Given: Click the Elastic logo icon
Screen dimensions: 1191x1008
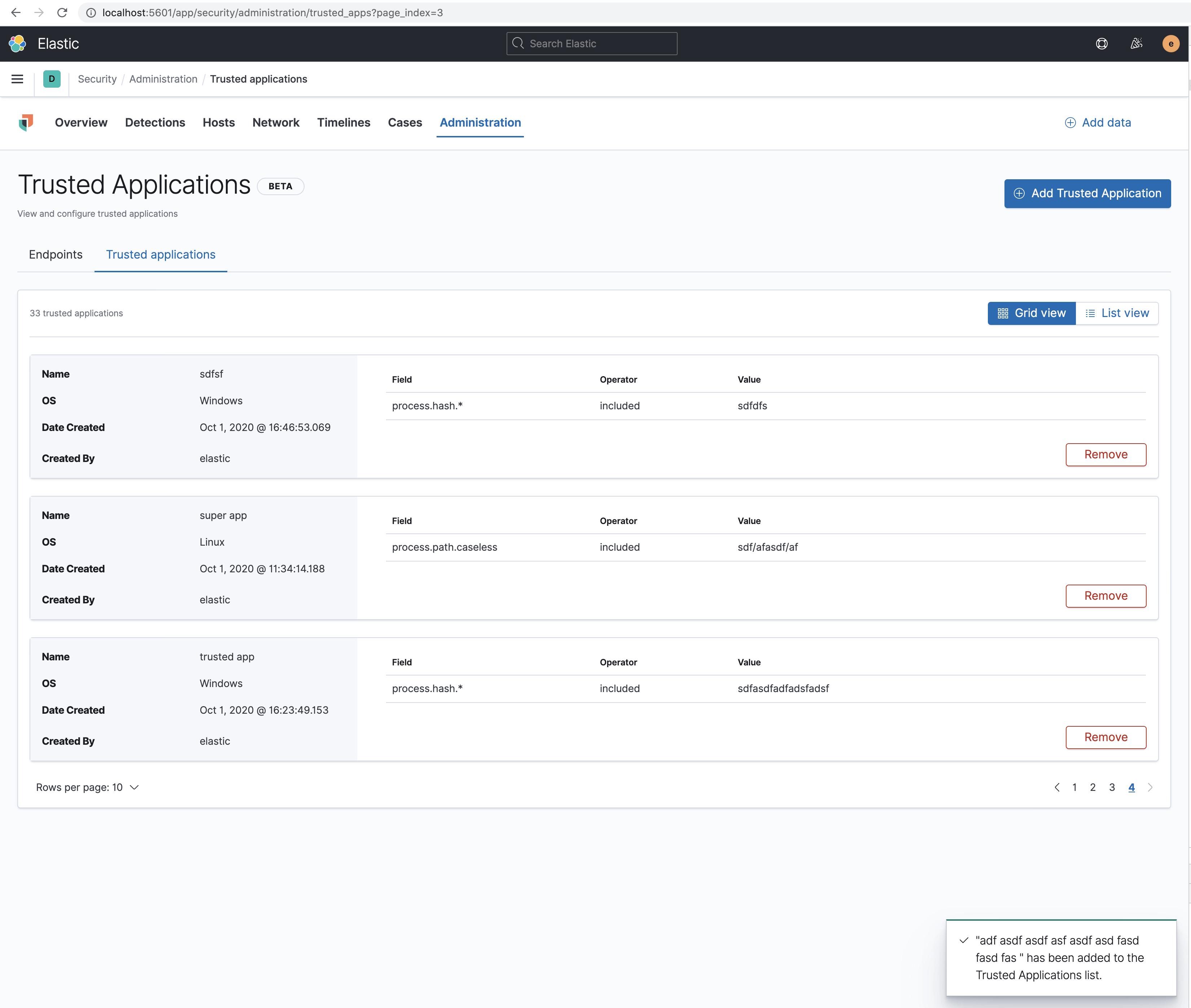Looking at the screenshot, I should [x=17, y=43].
